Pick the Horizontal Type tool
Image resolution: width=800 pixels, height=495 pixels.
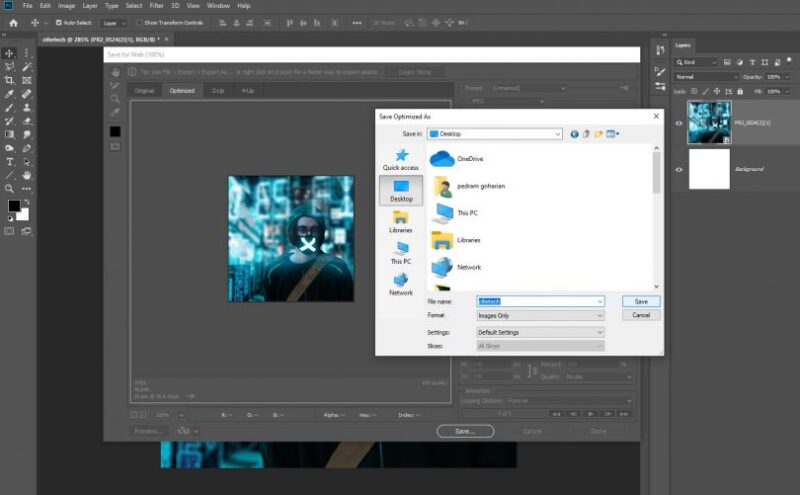point(9,161)
